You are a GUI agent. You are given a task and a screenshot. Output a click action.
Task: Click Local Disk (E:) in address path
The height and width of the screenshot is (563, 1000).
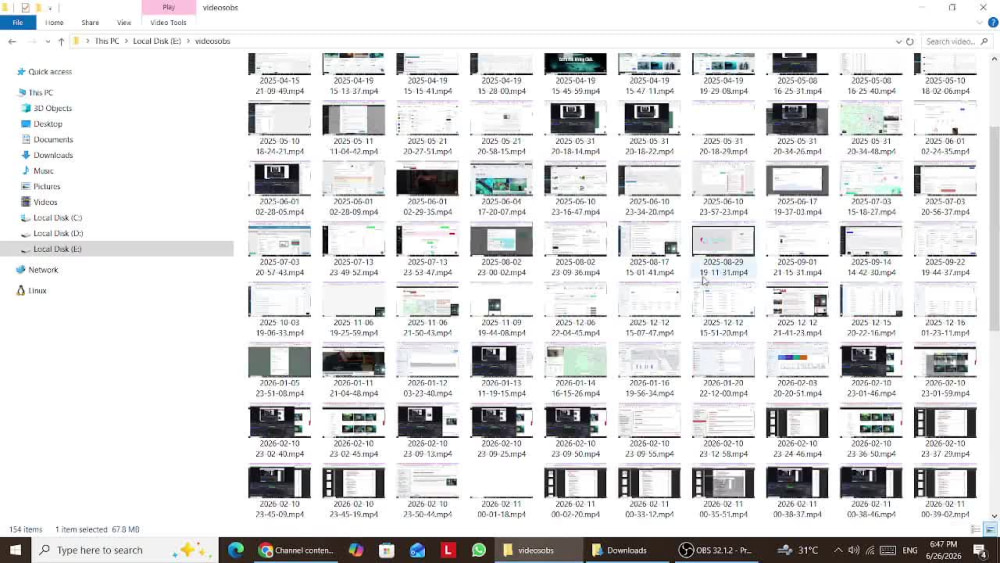click(157, 41)
